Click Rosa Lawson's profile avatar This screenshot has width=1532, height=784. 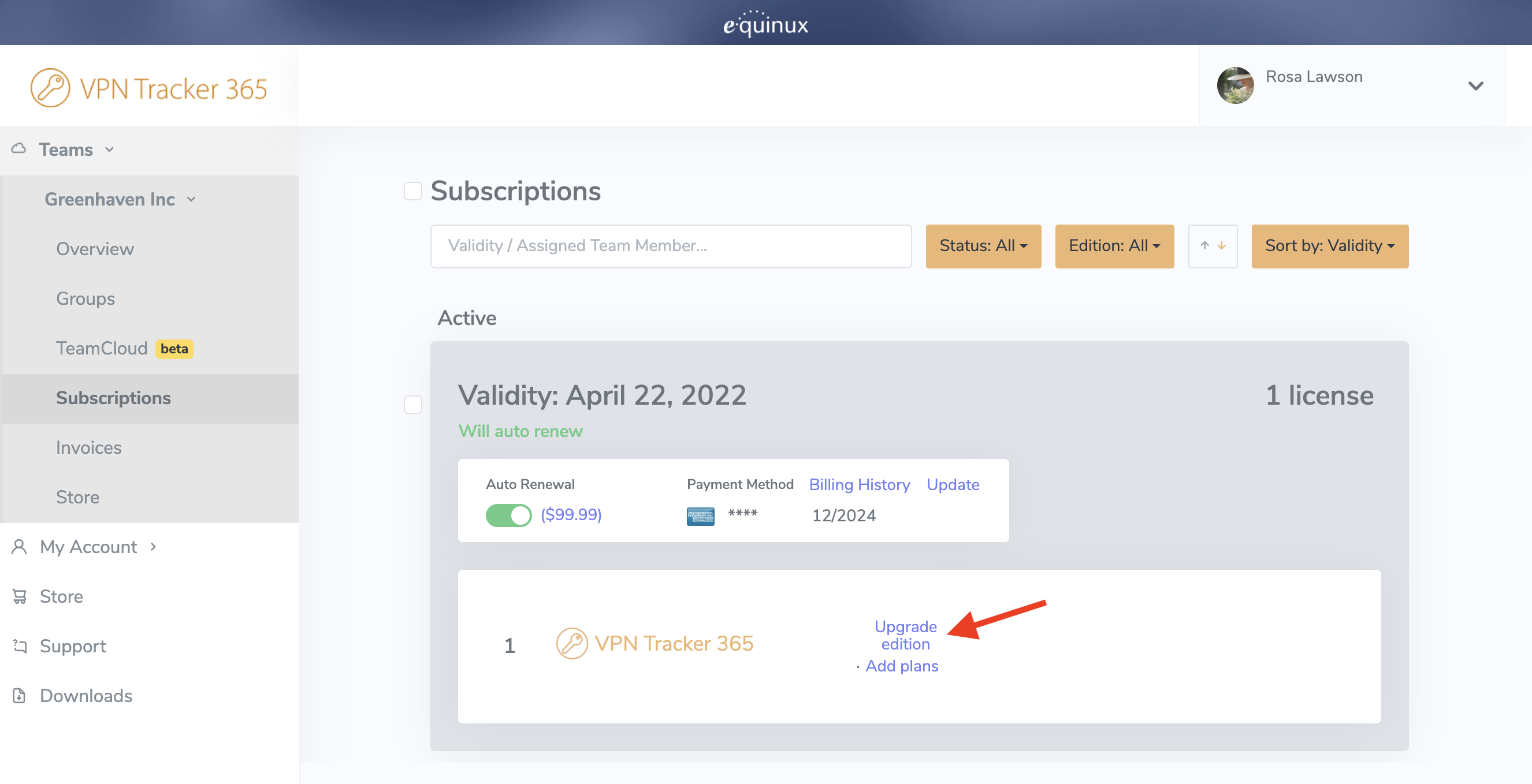click(x=1234, y=85)
